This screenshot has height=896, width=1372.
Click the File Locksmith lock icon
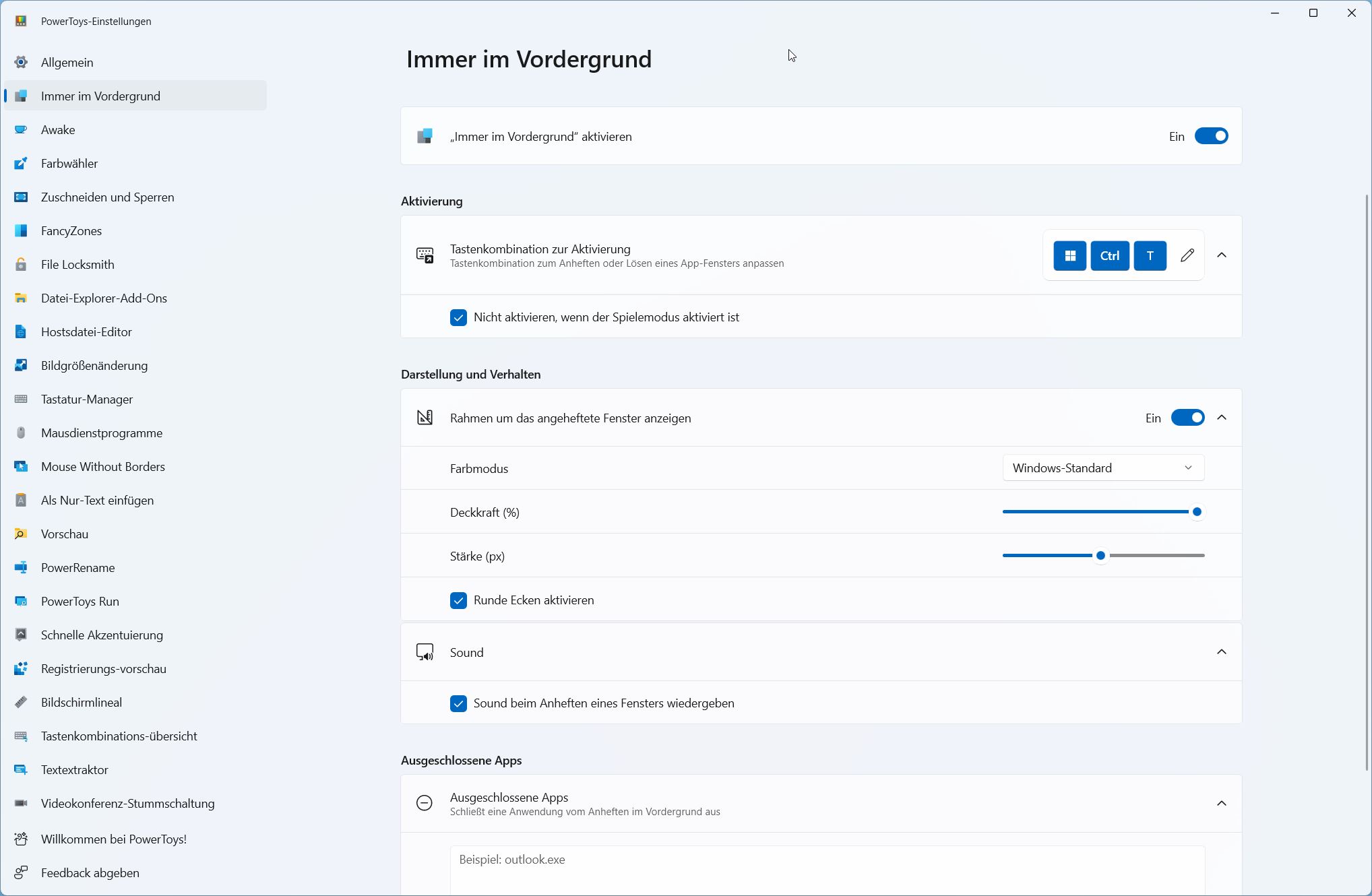(21, 265)
